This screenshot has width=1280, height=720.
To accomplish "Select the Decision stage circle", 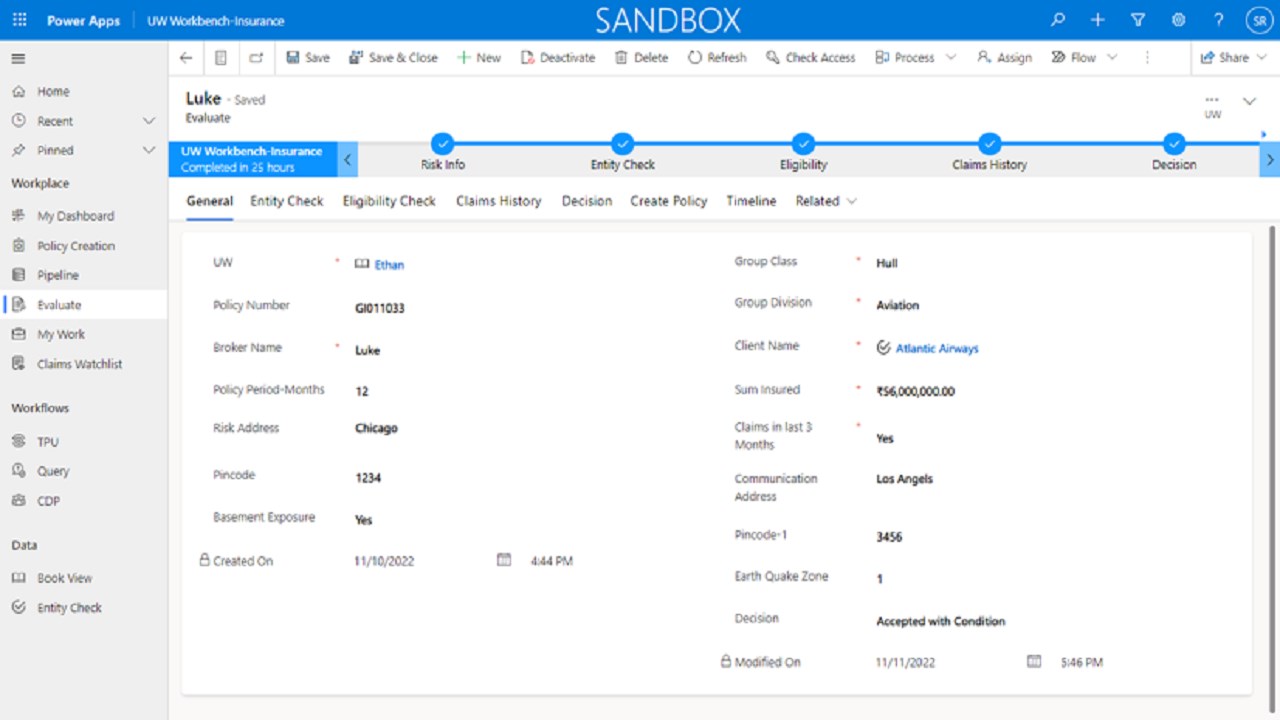I will click(x=1174, y=144).
